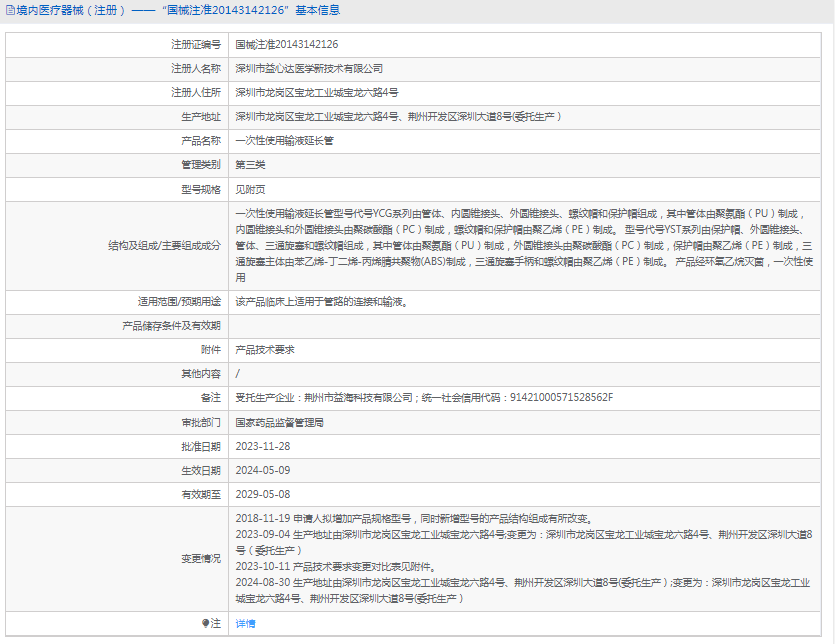Click the registration number 国械注准20143142126 value
Viewport: 835px width, 644px height.
click(x=286, y=44)
